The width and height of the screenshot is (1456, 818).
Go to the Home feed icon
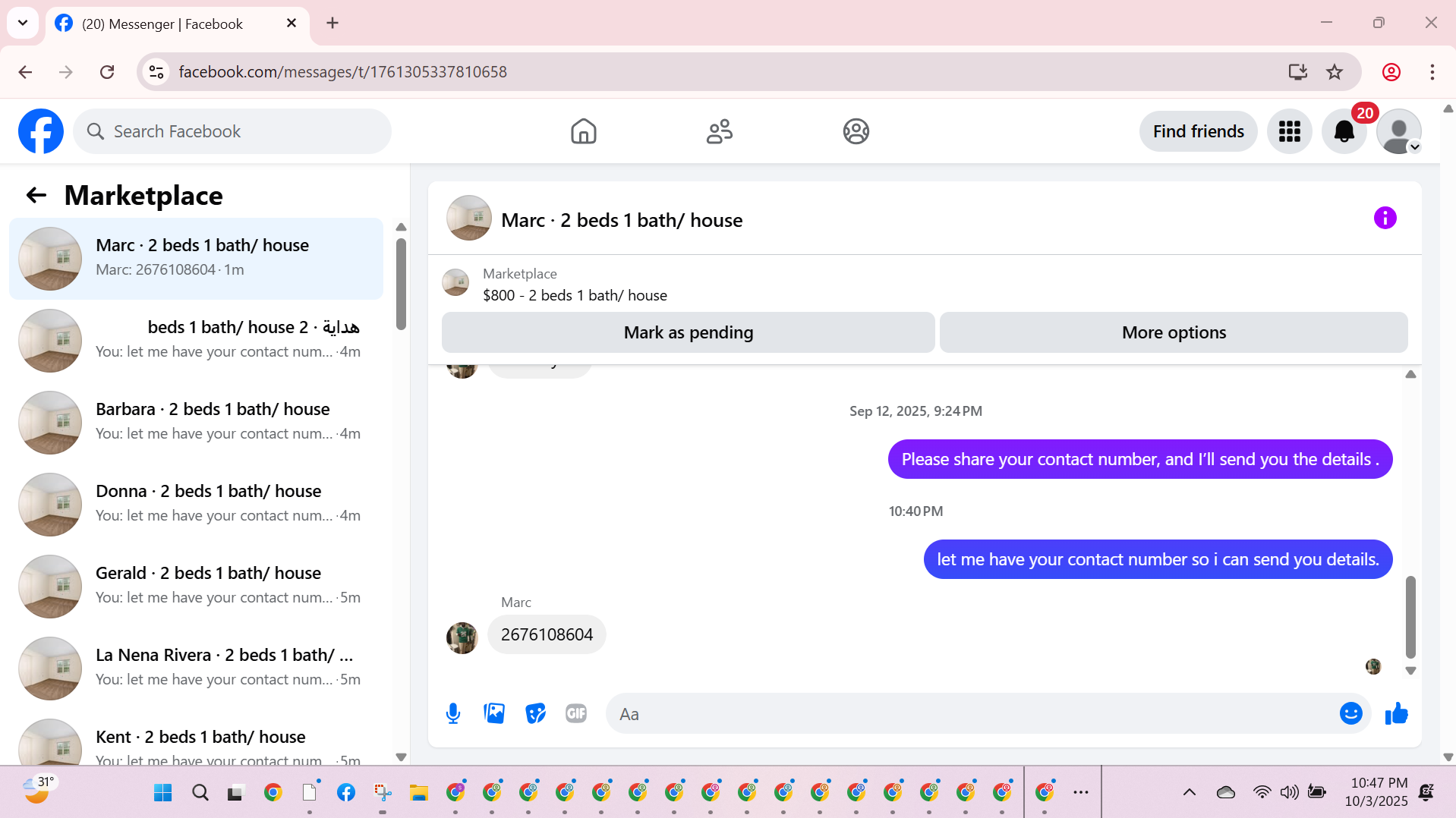pyautogui.click(x=583, y=131)
